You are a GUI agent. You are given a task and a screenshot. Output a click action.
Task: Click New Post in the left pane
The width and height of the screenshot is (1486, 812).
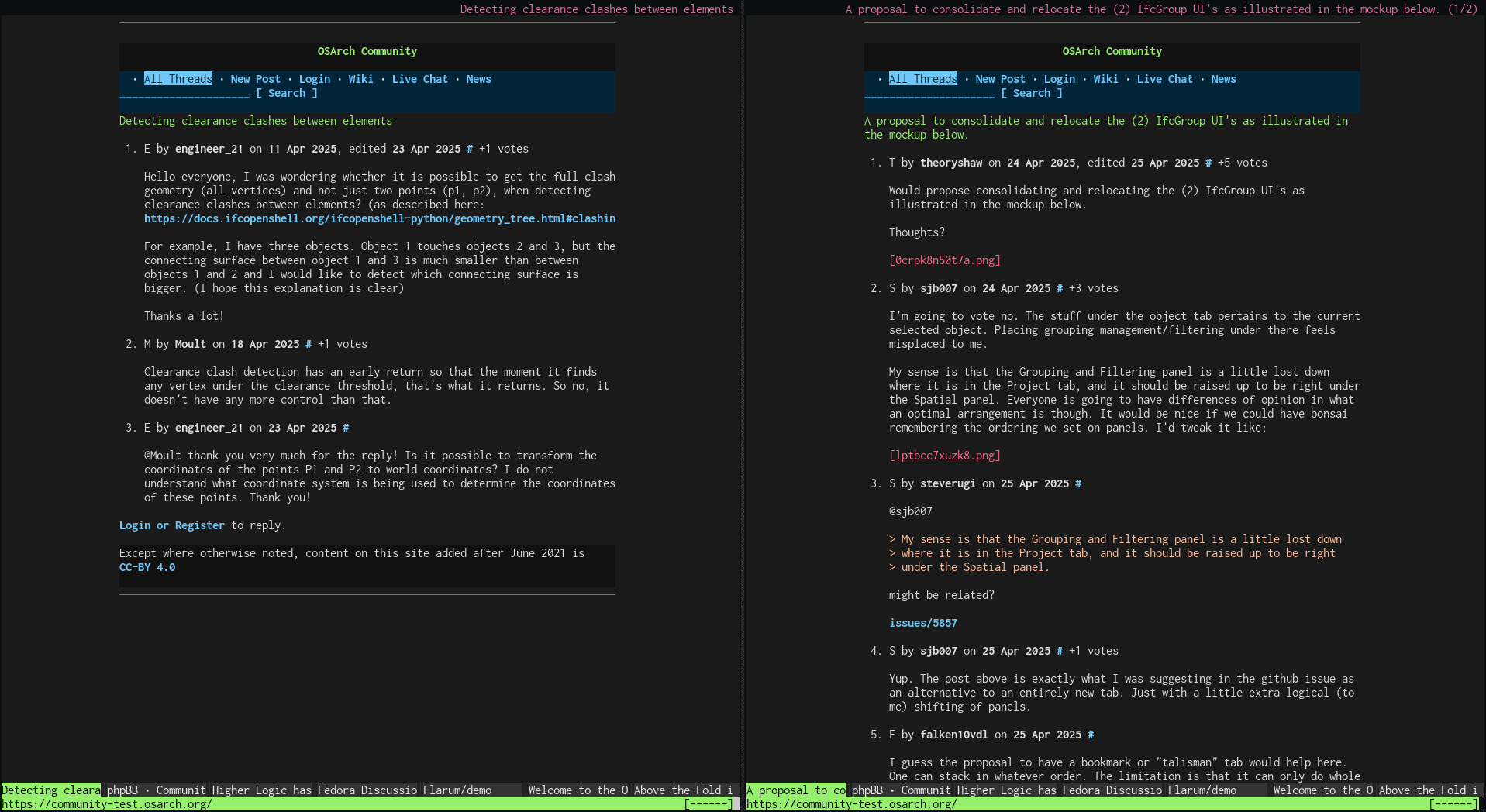point(256,79)
